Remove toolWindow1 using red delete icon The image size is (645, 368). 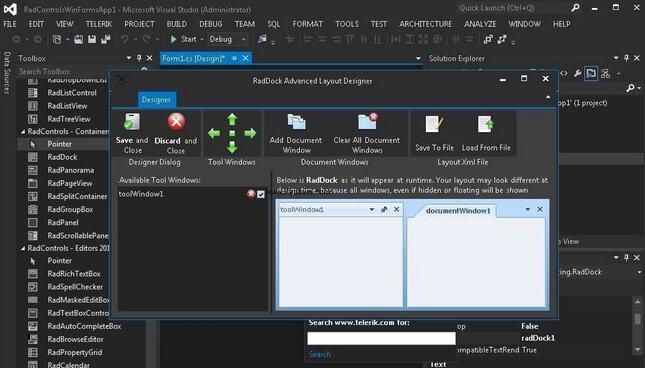251,194
